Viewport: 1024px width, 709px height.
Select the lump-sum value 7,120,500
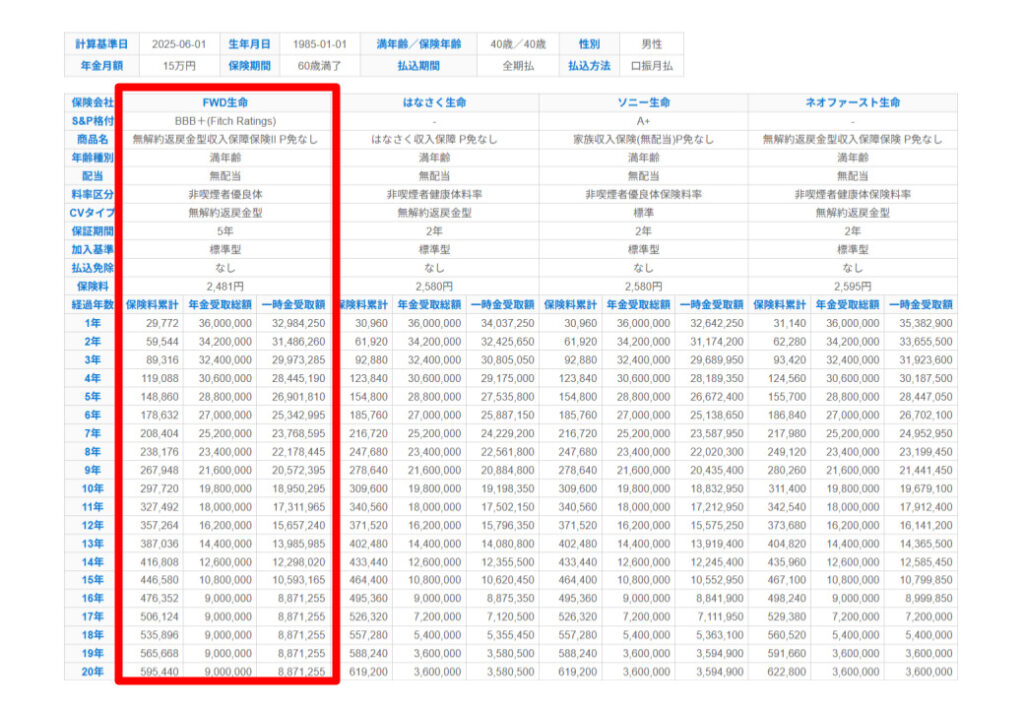[x=511, y=617]
